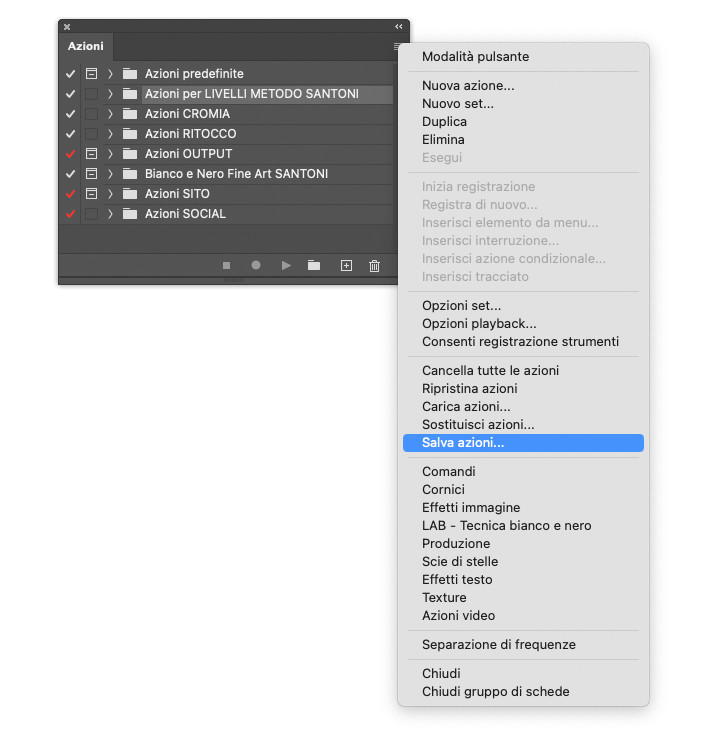Create new set with folder icon

point(314,266)
